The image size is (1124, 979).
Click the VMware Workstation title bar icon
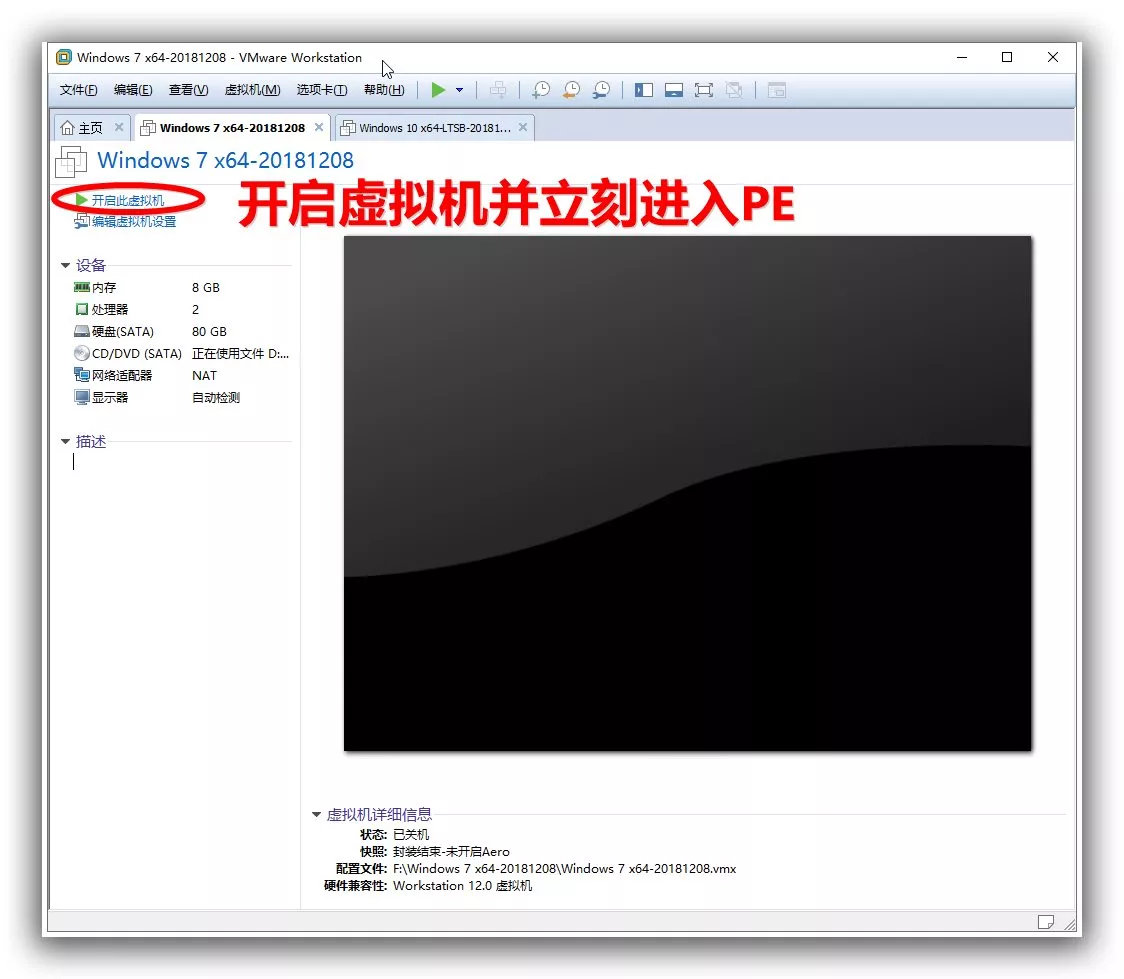click(x=64, y=57)
